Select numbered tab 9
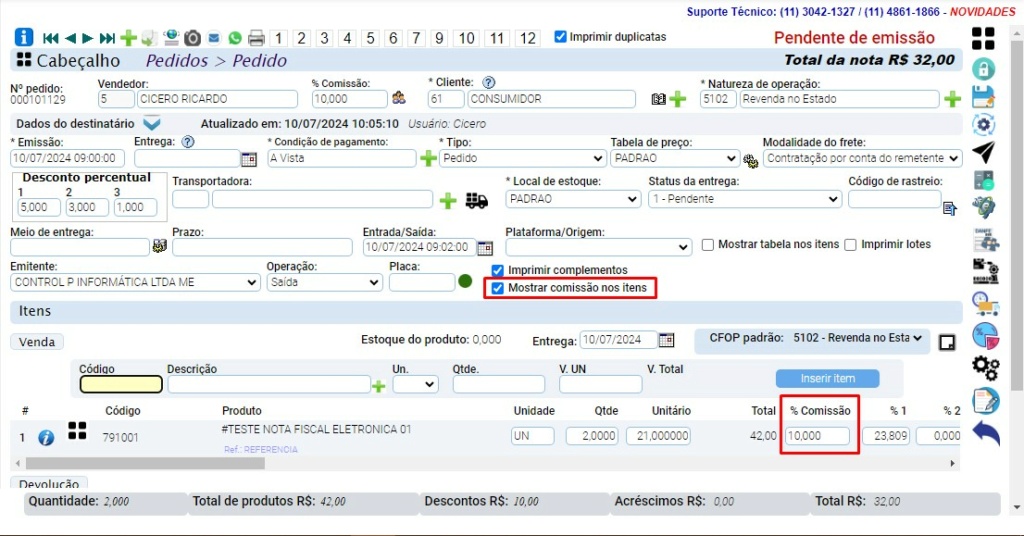The height and width of the screenshot is (536, 1024). [x=439, y=39]
